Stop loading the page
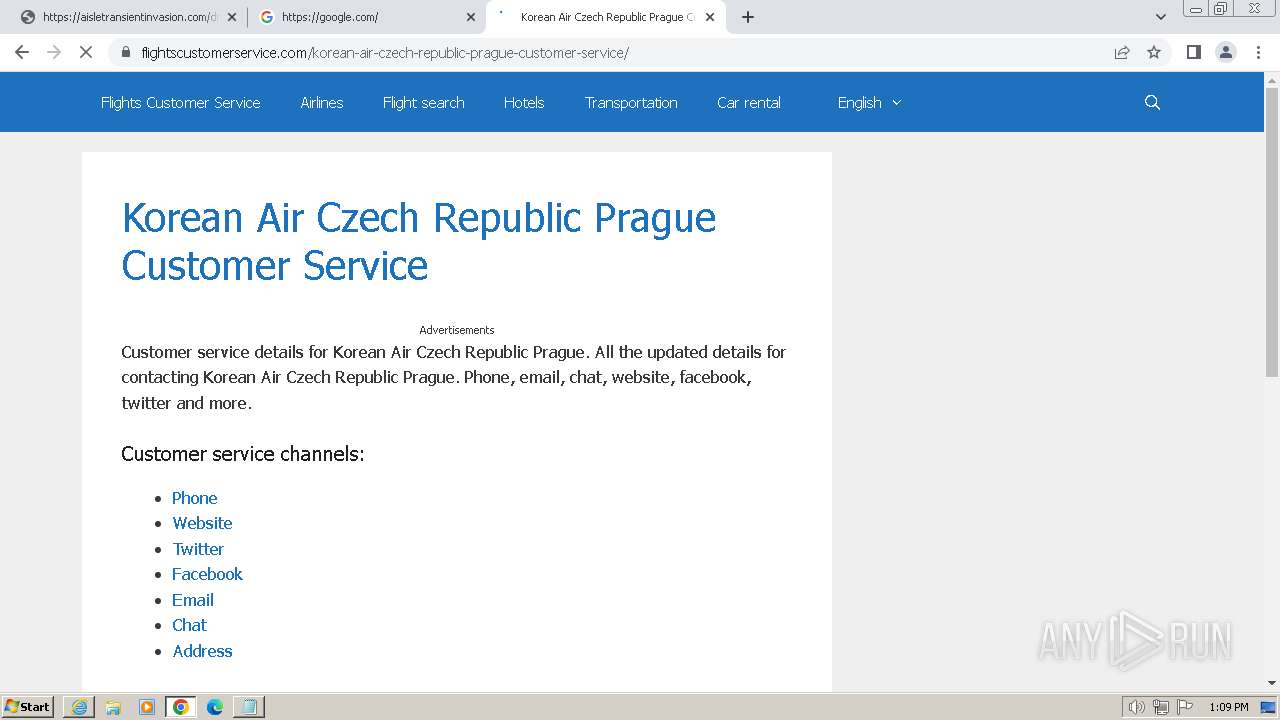This screenshot has height=720, width=1280. click(86, 52)
